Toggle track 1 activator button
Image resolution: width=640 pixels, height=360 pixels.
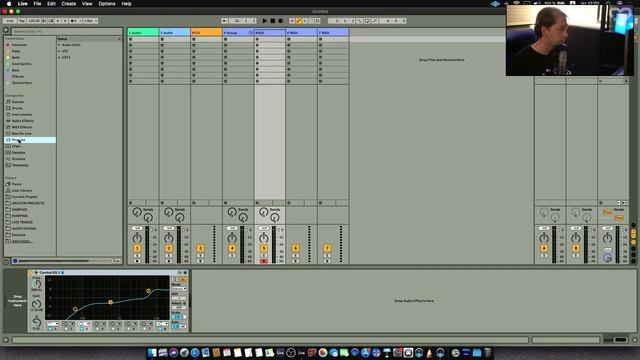click(137, 248)
